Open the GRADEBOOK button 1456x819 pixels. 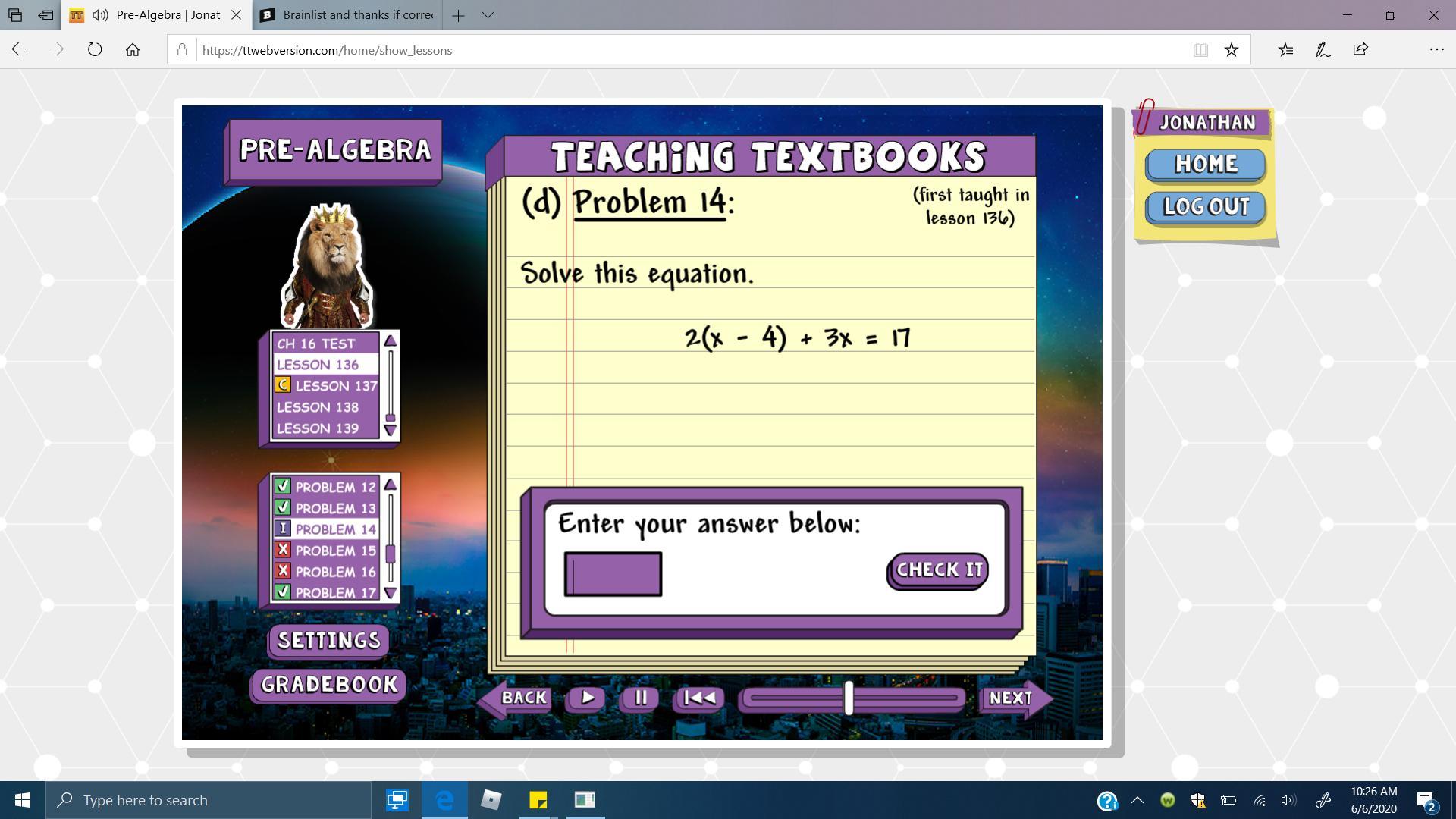tap(328, 685)
